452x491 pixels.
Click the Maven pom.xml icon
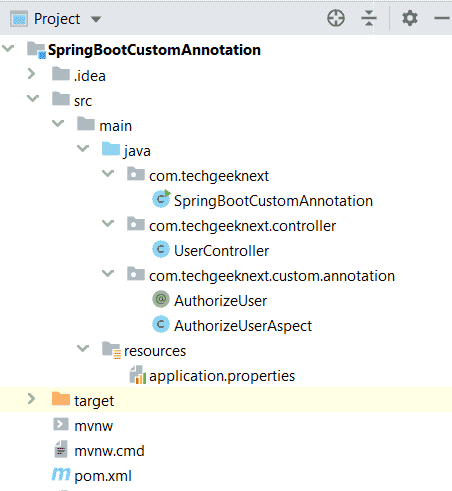click(x=61, y=474)
